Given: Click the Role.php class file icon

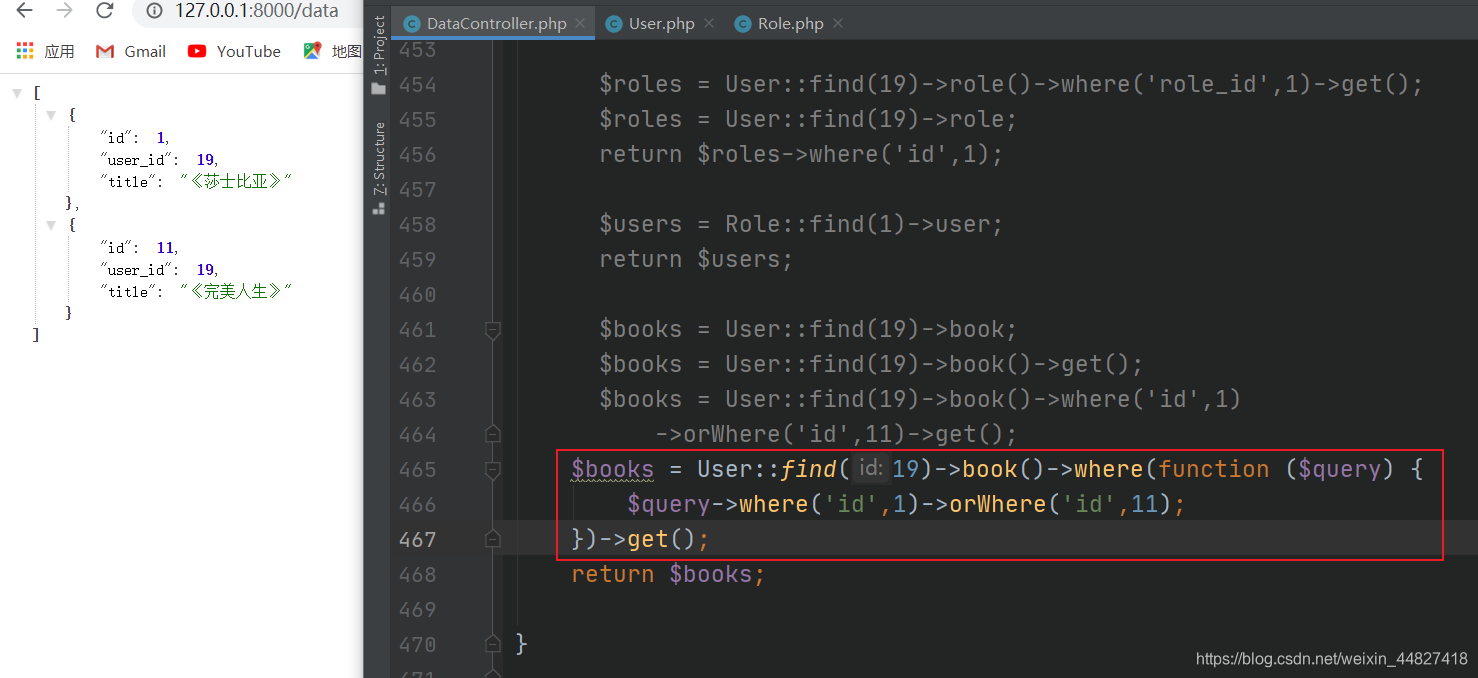Looking at the screenshot, I should [742, 23].
